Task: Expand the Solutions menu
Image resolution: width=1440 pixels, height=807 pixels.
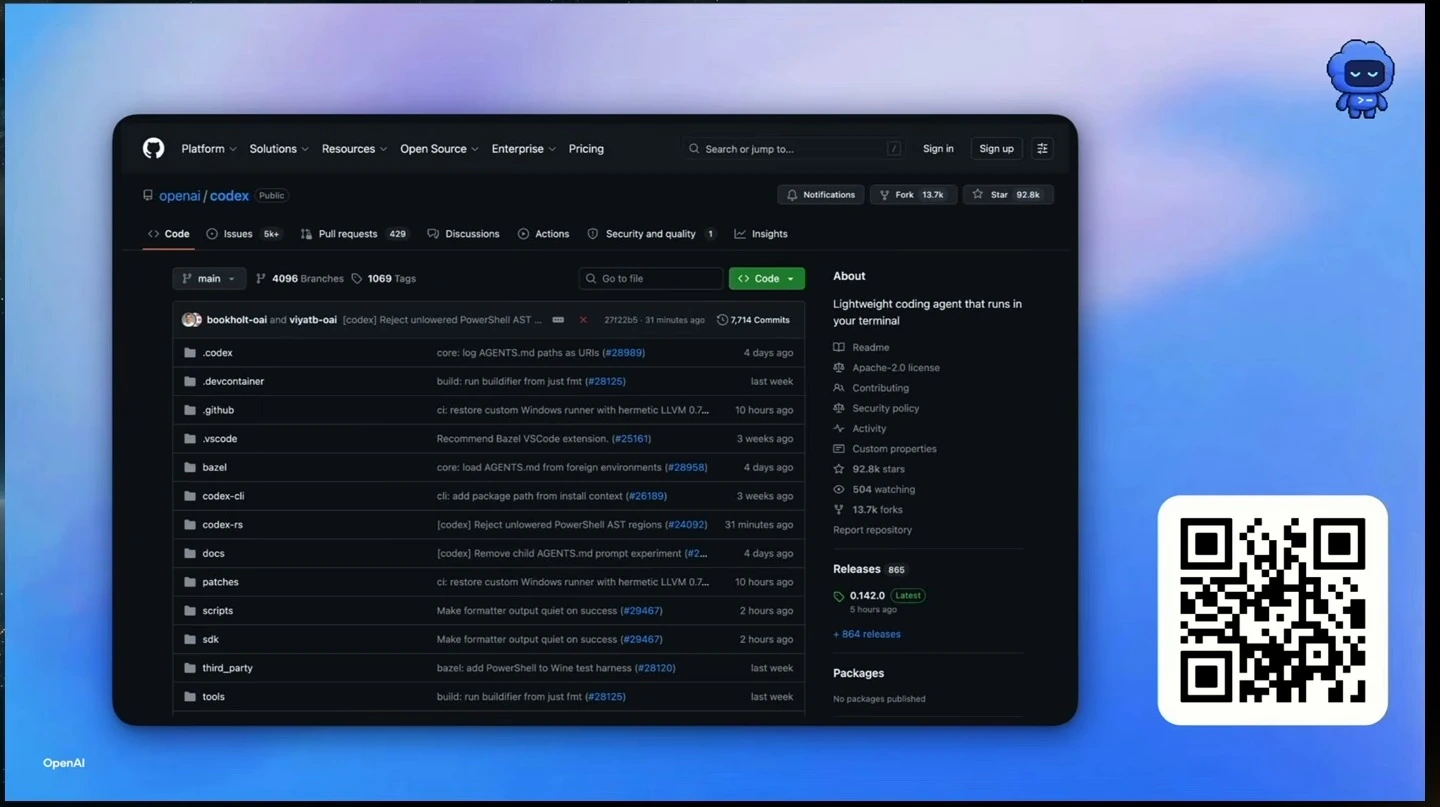Action: [279, 149]
